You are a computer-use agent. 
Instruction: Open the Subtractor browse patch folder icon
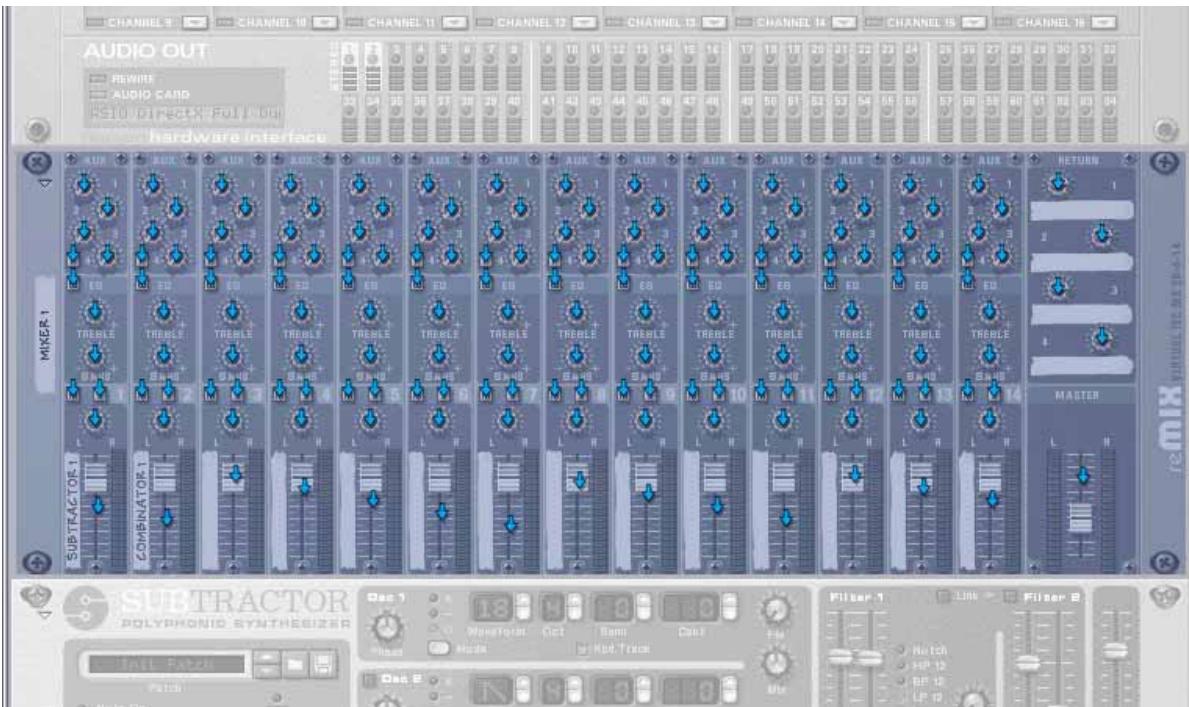295,665
